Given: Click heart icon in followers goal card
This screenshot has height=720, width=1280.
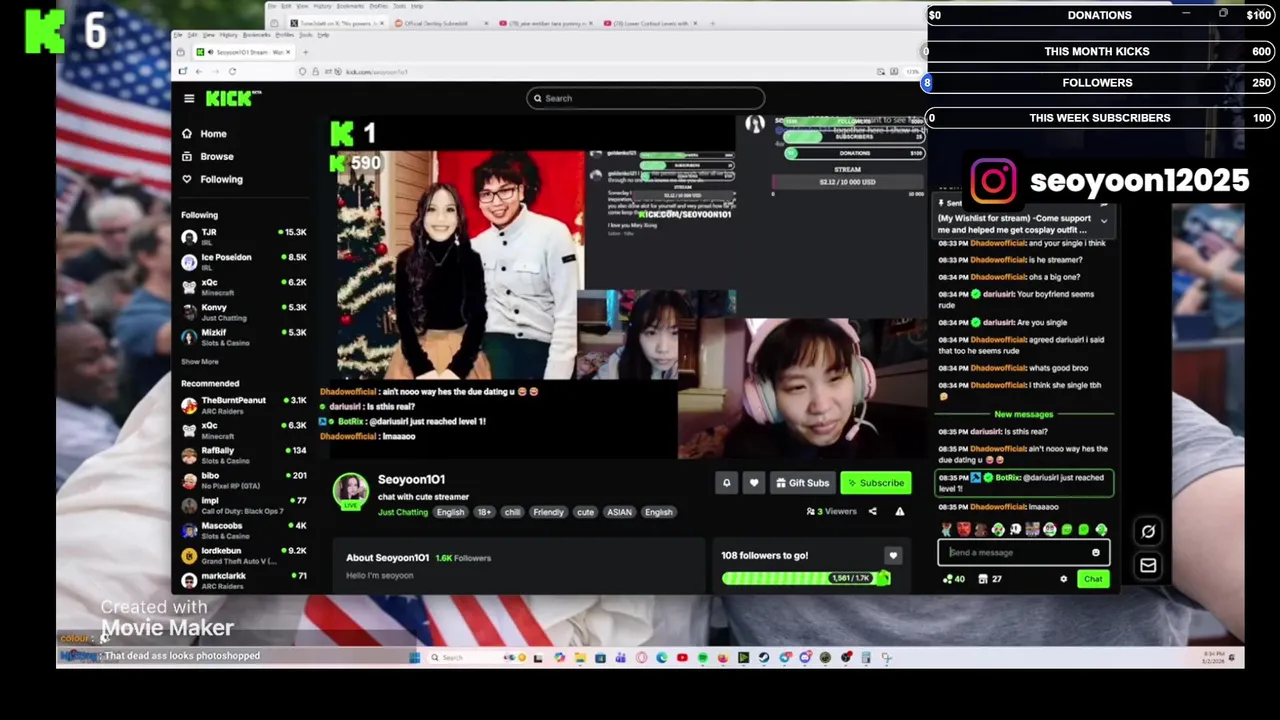Looking at the screenshot, I should [x=893, y=556].
